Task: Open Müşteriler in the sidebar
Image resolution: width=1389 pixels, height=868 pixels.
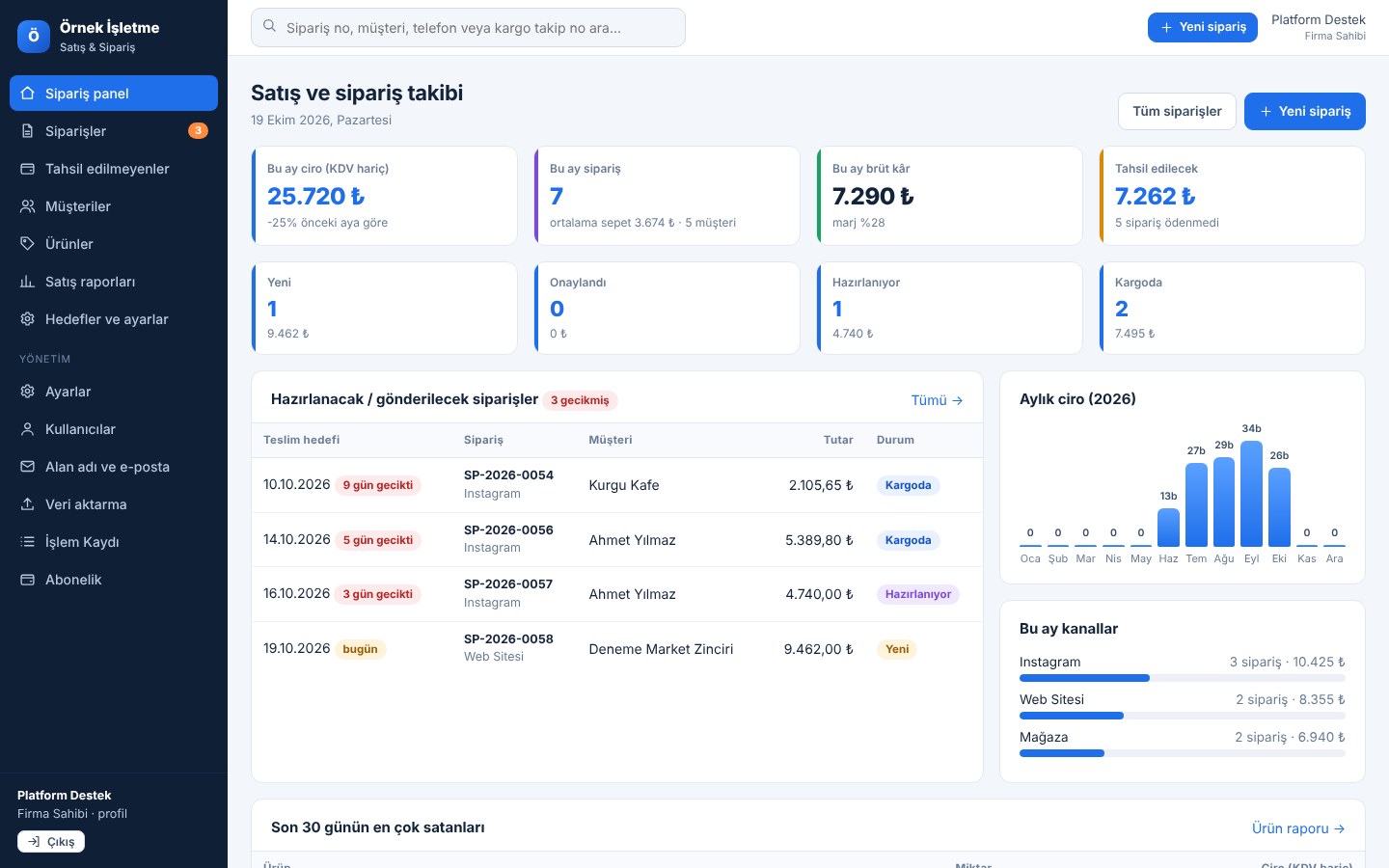Action: (114, 206)
